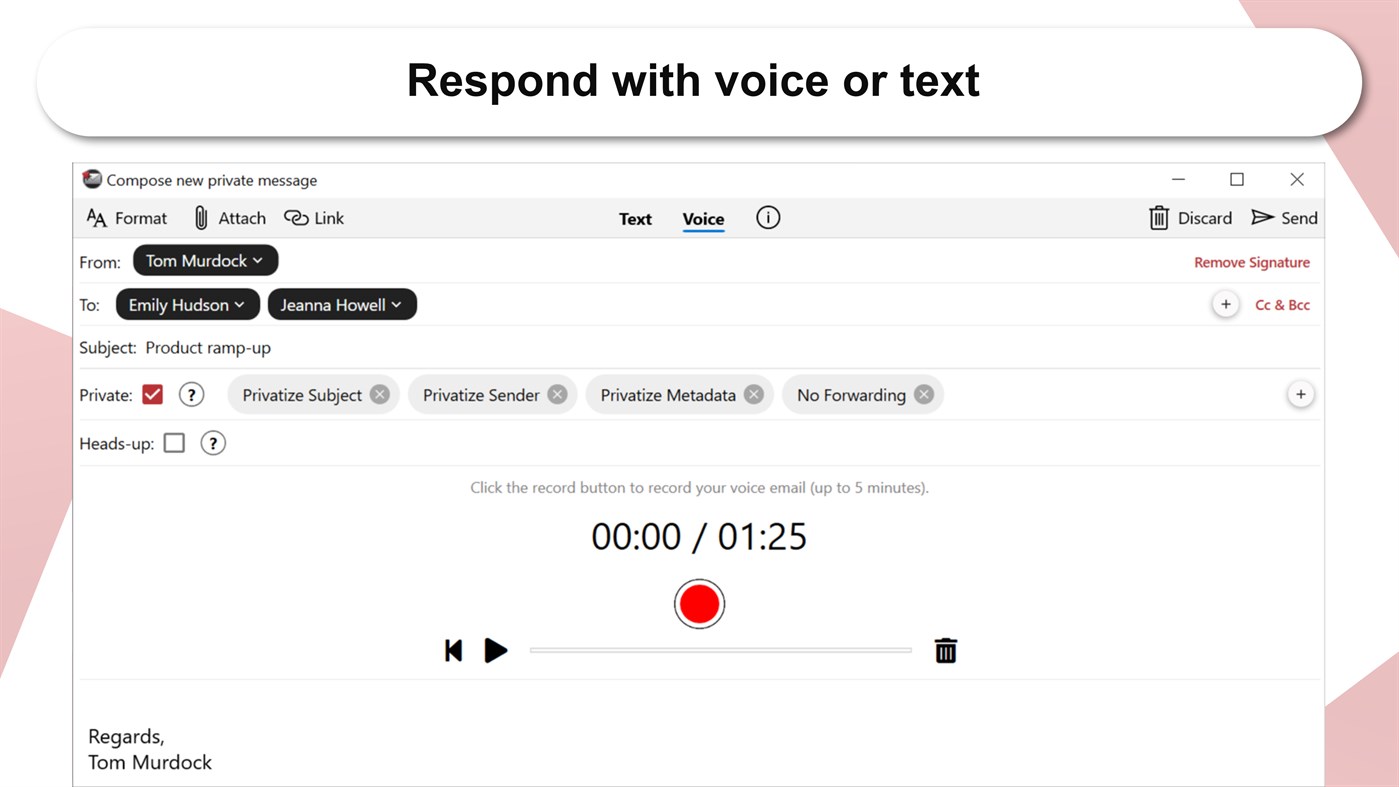
Task: Click the voice playback progress bar
Action: (721, 650)
